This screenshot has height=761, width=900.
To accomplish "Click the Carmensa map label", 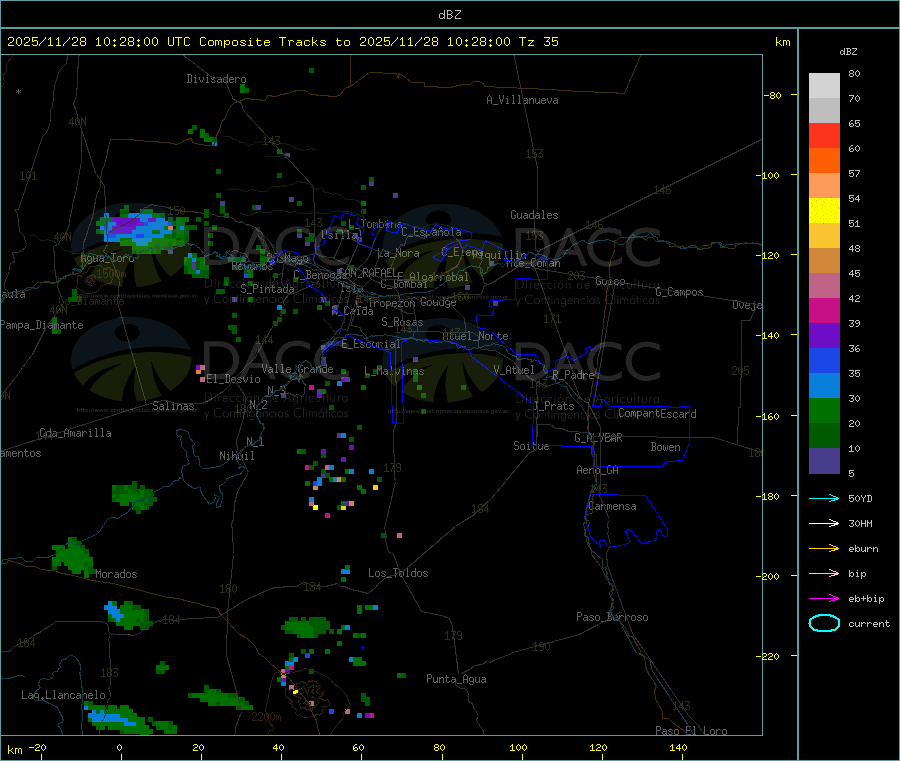I will 612,506.
